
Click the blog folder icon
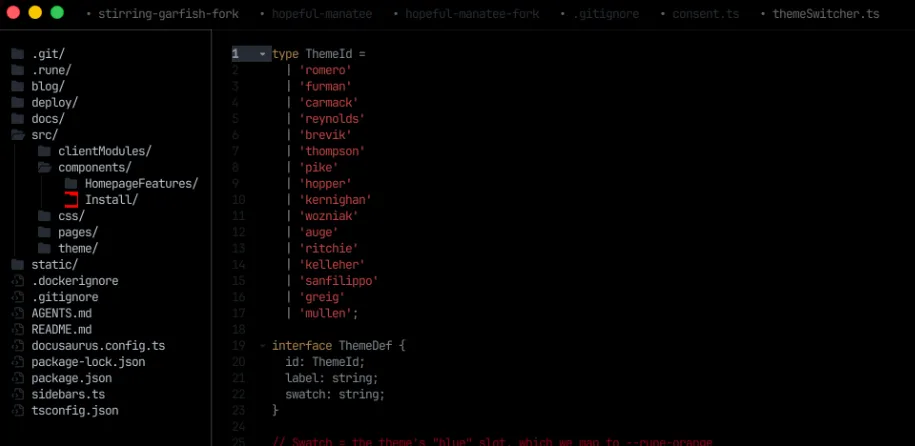[18, 86]
